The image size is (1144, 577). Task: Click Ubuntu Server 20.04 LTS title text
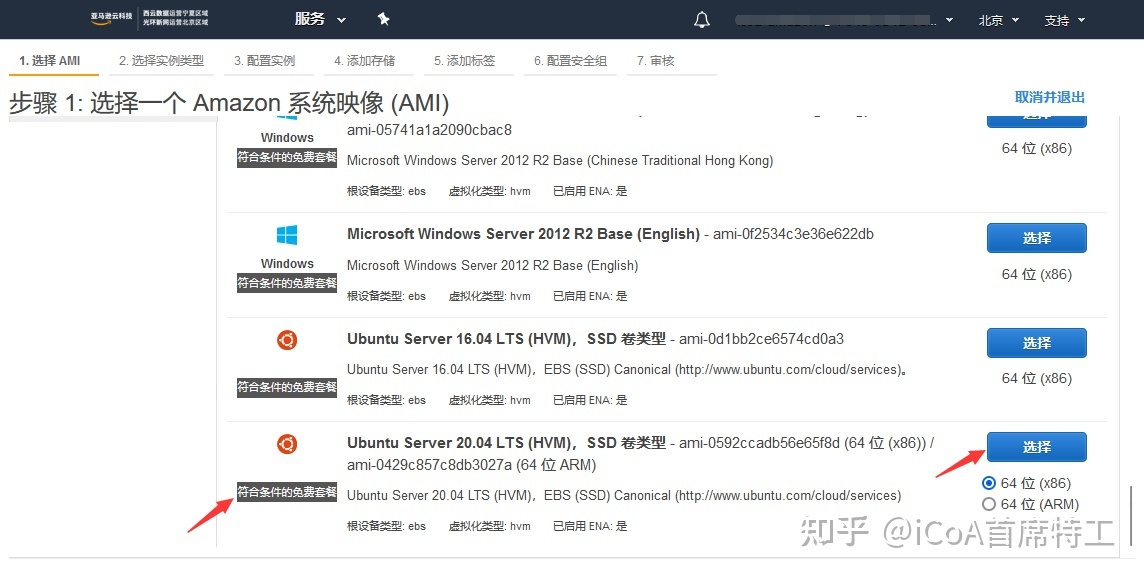pyautogui.click(x=506, y=443)
